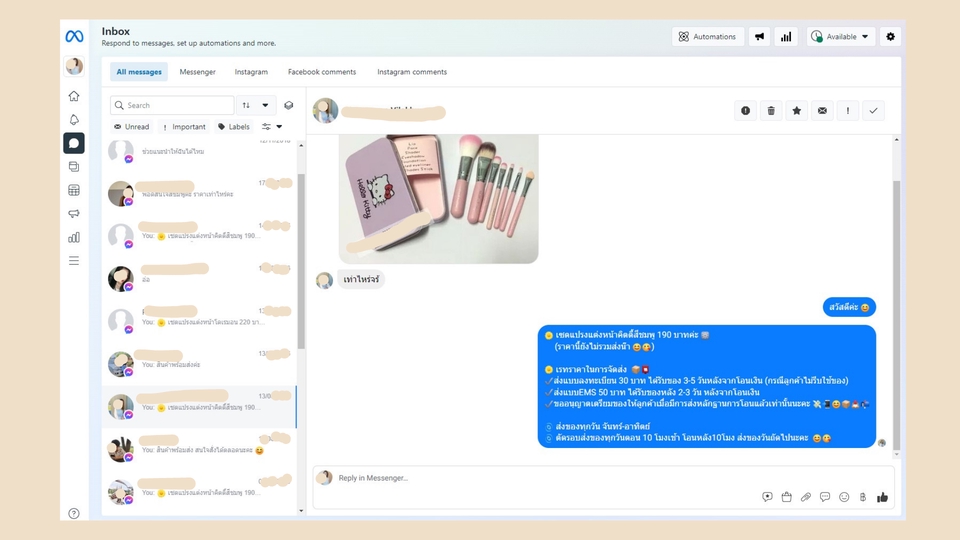
Task: Open the more filters dropdown
Action: coord(272,127)
